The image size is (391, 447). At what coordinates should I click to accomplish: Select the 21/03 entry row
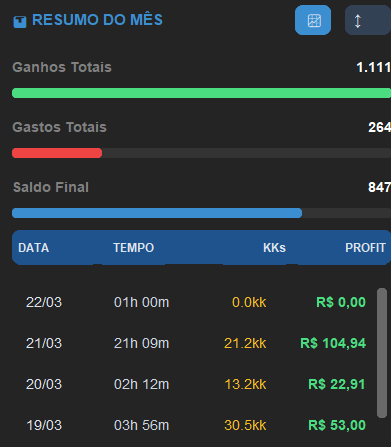coord(196,343)
